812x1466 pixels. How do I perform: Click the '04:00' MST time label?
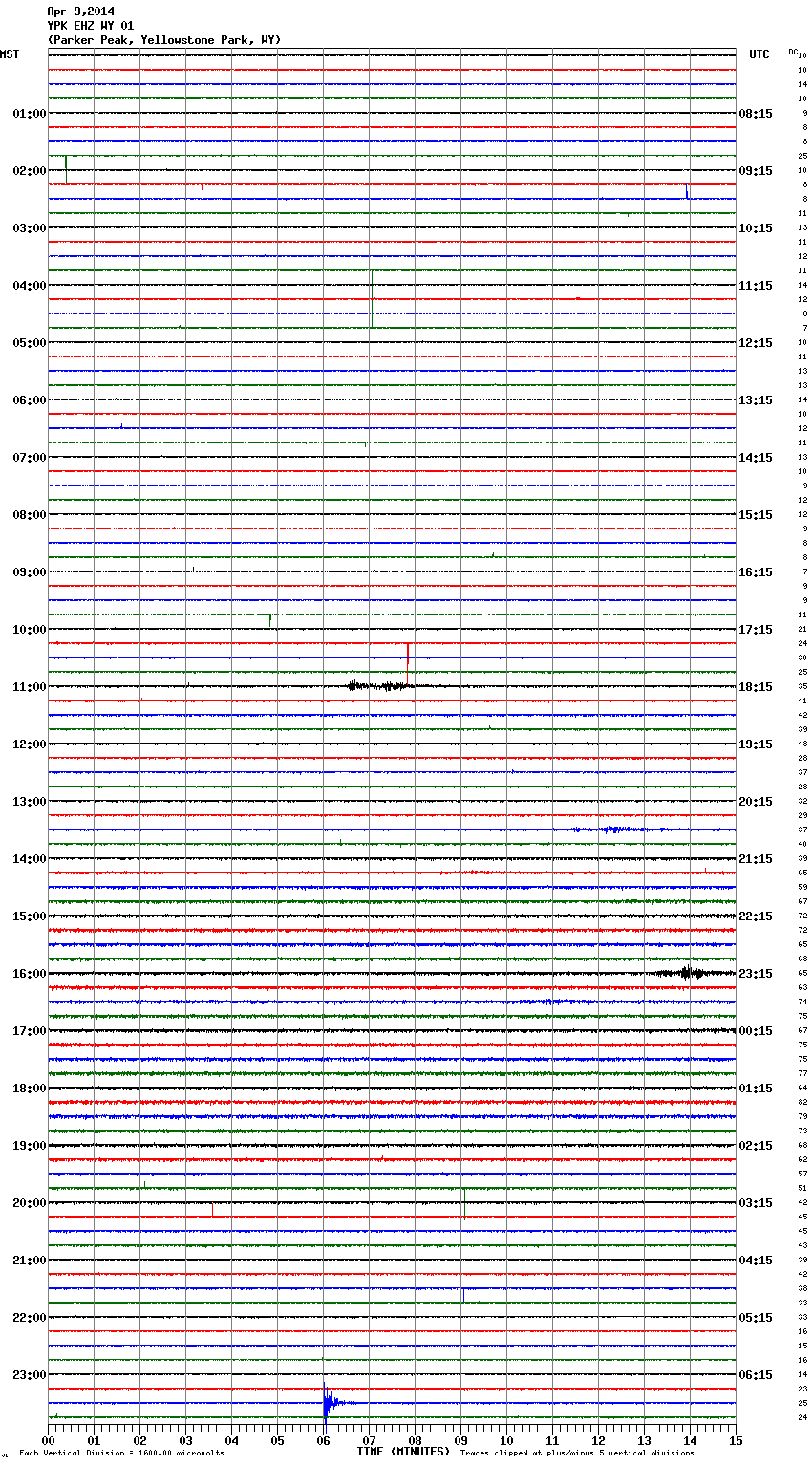tap(30, 286)
